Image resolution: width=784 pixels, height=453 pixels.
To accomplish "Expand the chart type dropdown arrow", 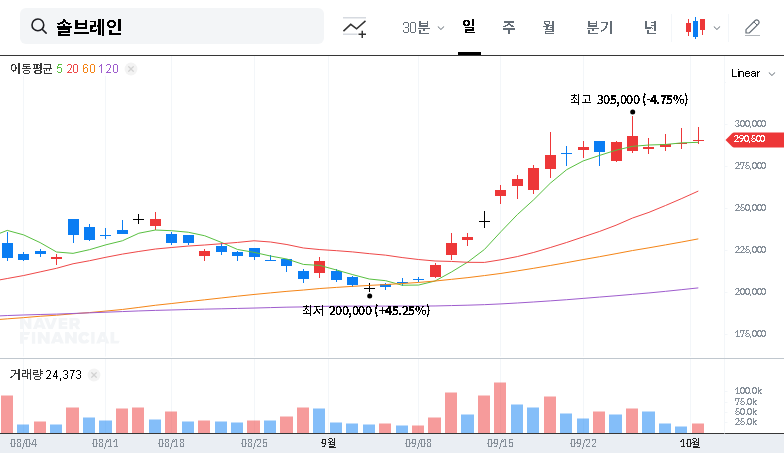I will tap(716, 28).
